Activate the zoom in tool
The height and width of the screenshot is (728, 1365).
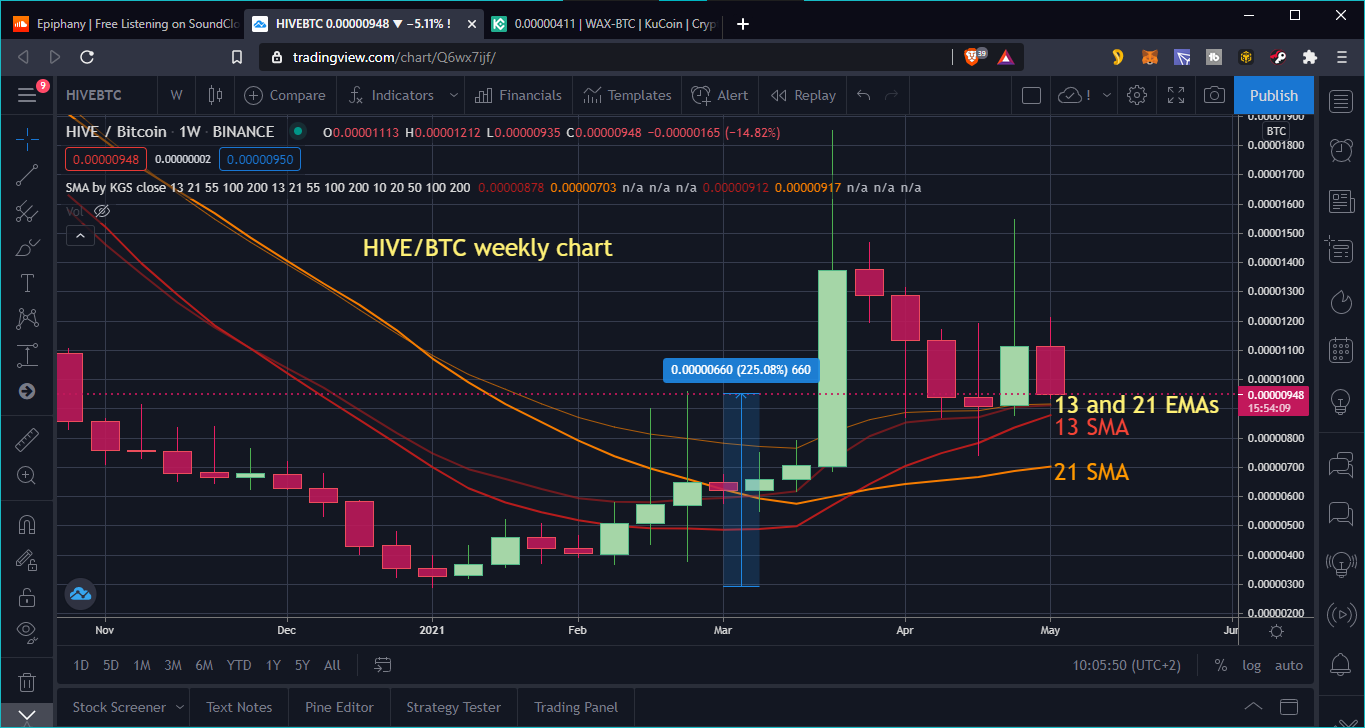(27, 476)
